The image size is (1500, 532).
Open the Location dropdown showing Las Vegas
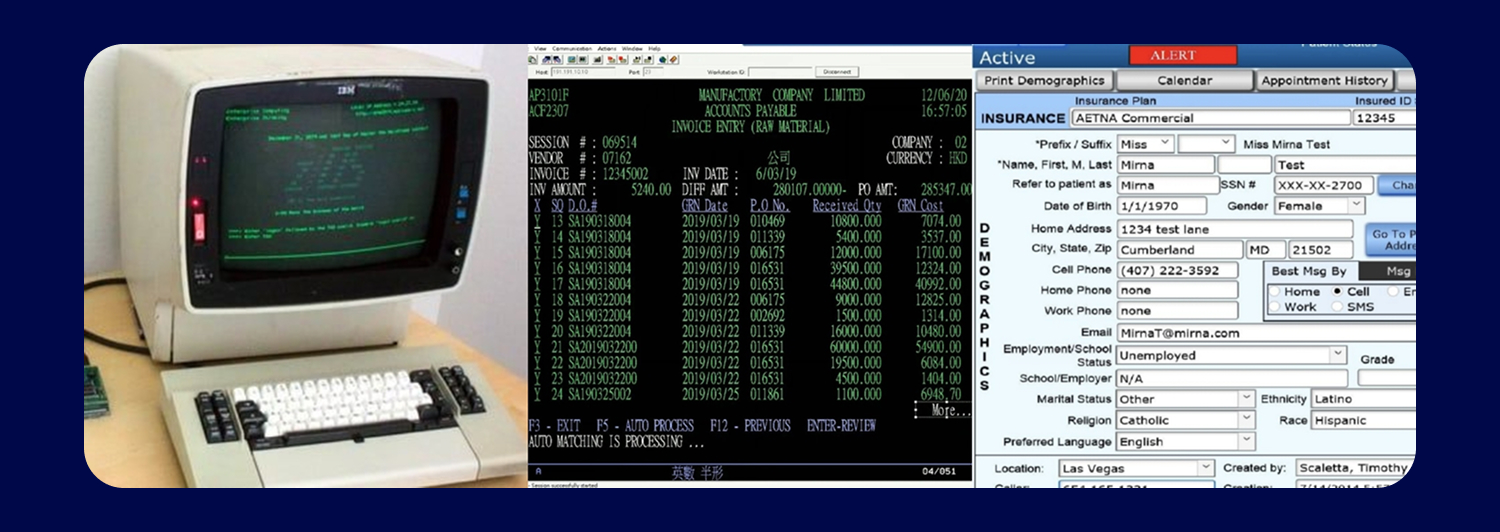coord(1137,468)
